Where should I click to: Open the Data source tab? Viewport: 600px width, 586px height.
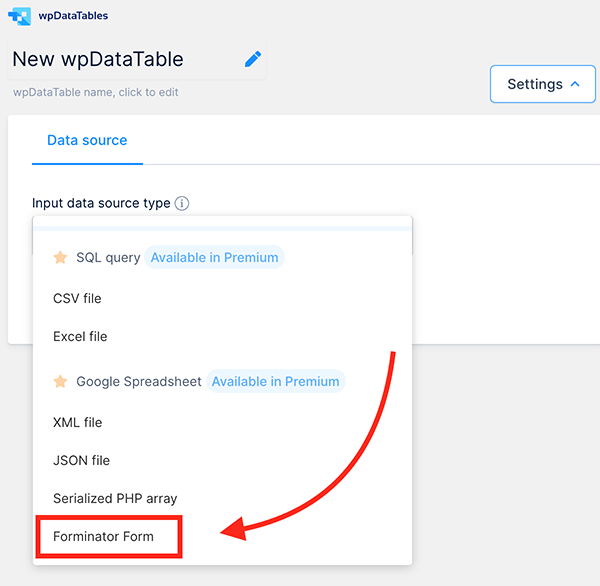pos(87,140)
